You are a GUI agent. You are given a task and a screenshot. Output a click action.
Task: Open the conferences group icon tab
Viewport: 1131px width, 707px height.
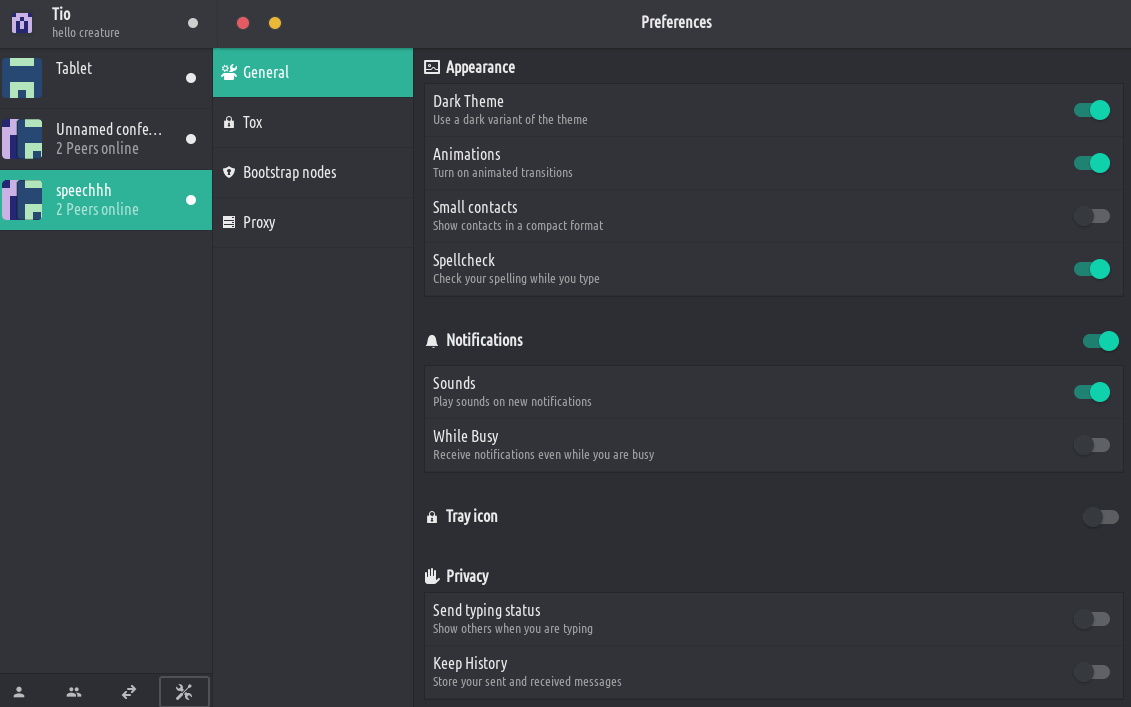tap(74, 691)
